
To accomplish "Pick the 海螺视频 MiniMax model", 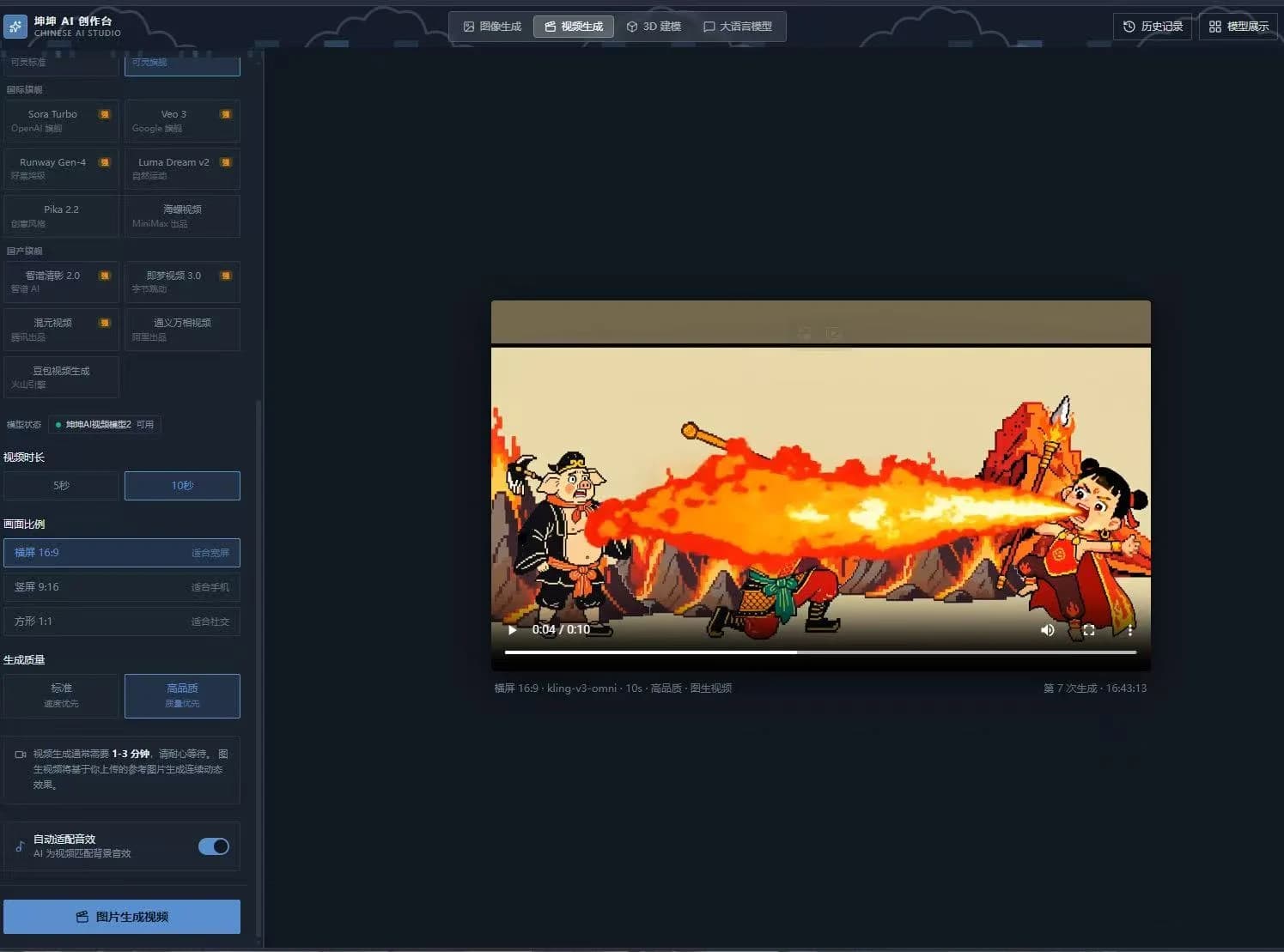I will [x=182, y=216].
